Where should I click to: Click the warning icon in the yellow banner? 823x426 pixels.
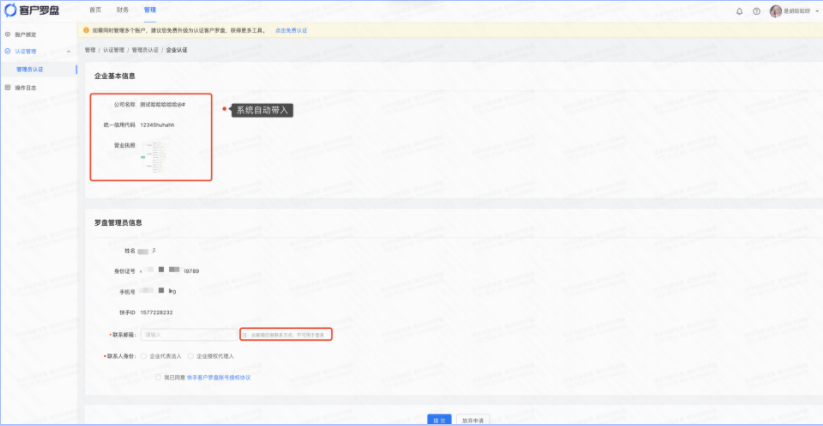[87, 30]
